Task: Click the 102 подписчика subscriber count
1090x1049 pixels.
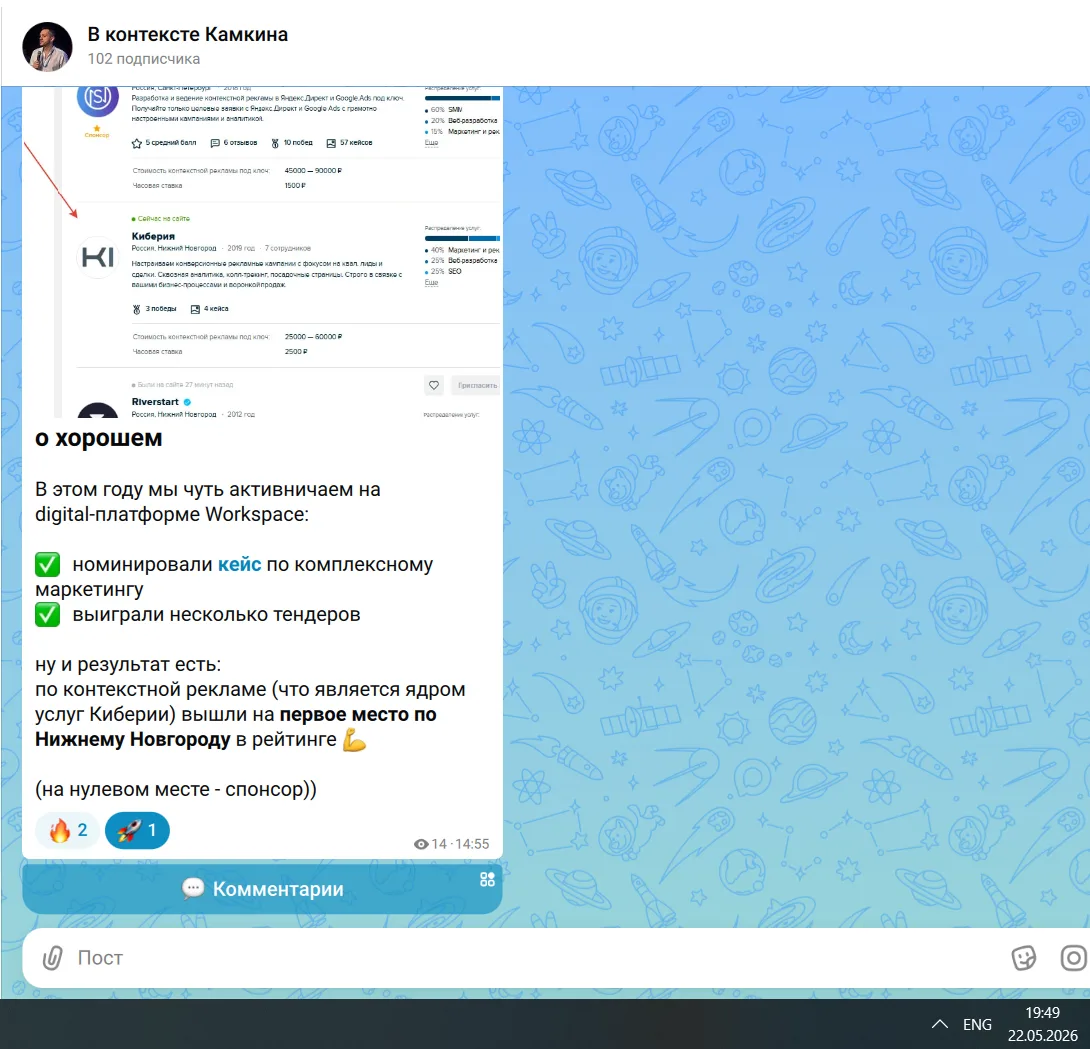Action: (144, 59)
